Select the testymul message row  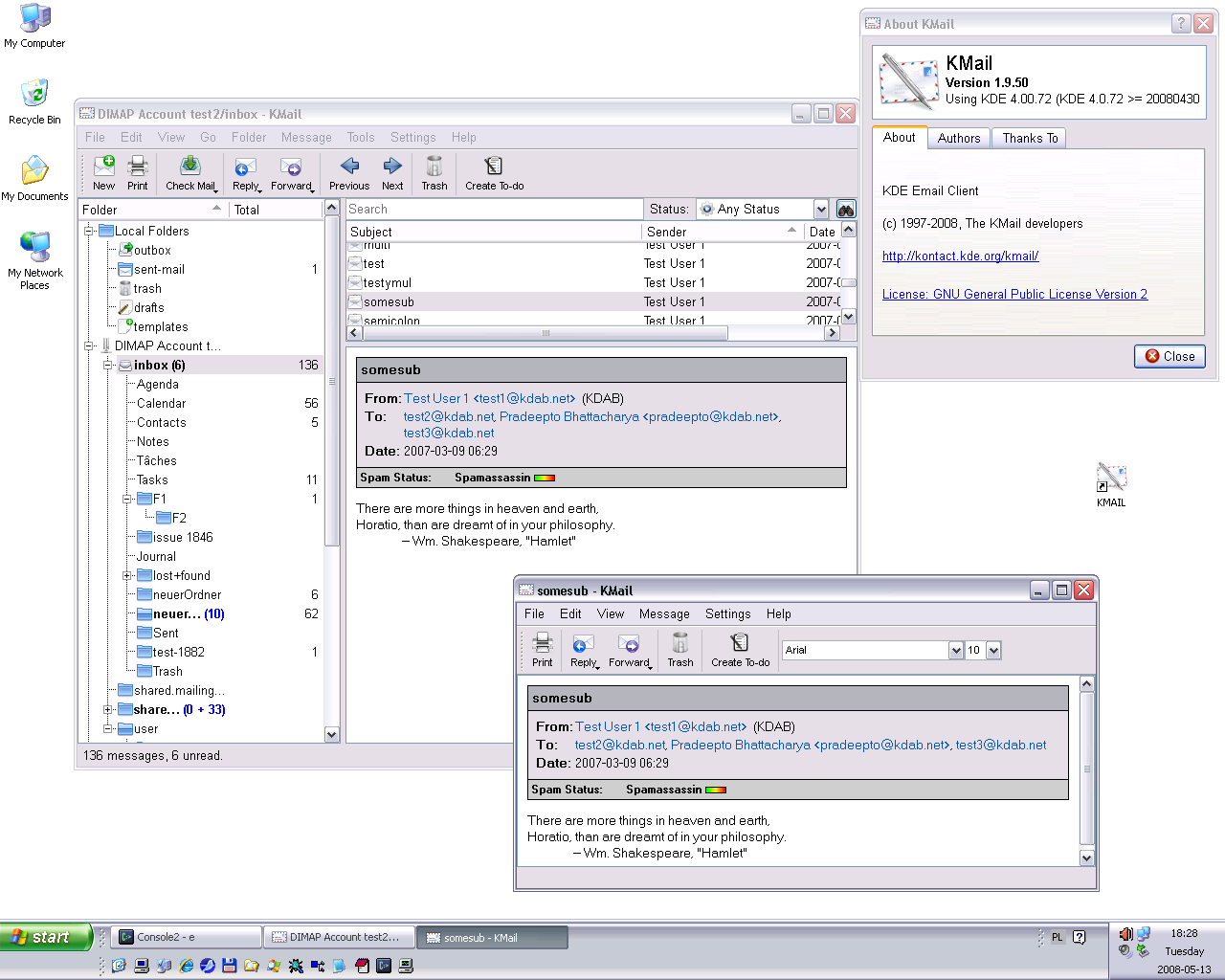[593, 283]
